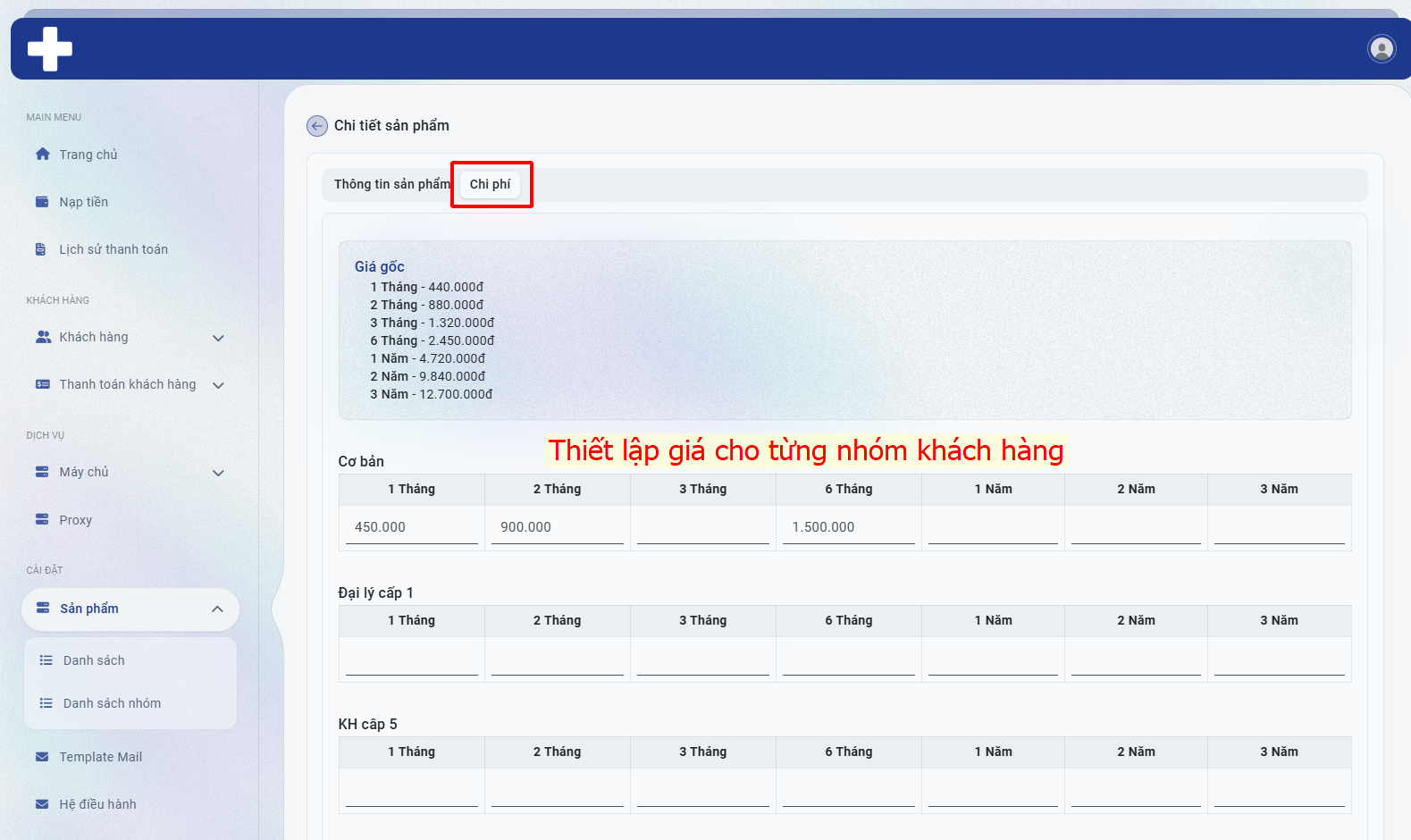Edit Cơ bản 6 Tháng price 1.500.000
Image resolution: width=1411 pixels, height=840 pixels.
pos(849,527)
